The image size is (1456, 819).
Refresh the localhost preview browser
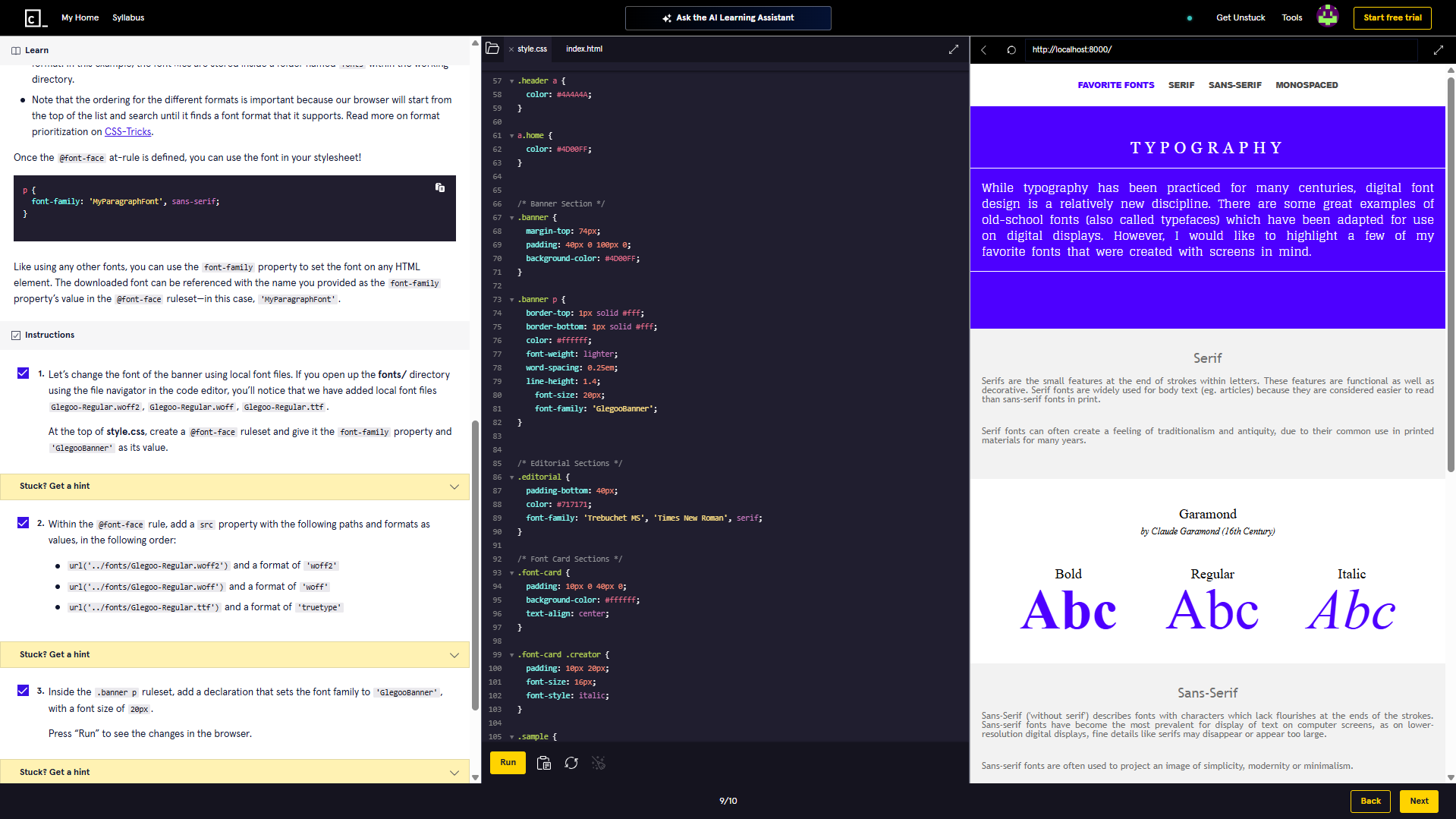1011,50
